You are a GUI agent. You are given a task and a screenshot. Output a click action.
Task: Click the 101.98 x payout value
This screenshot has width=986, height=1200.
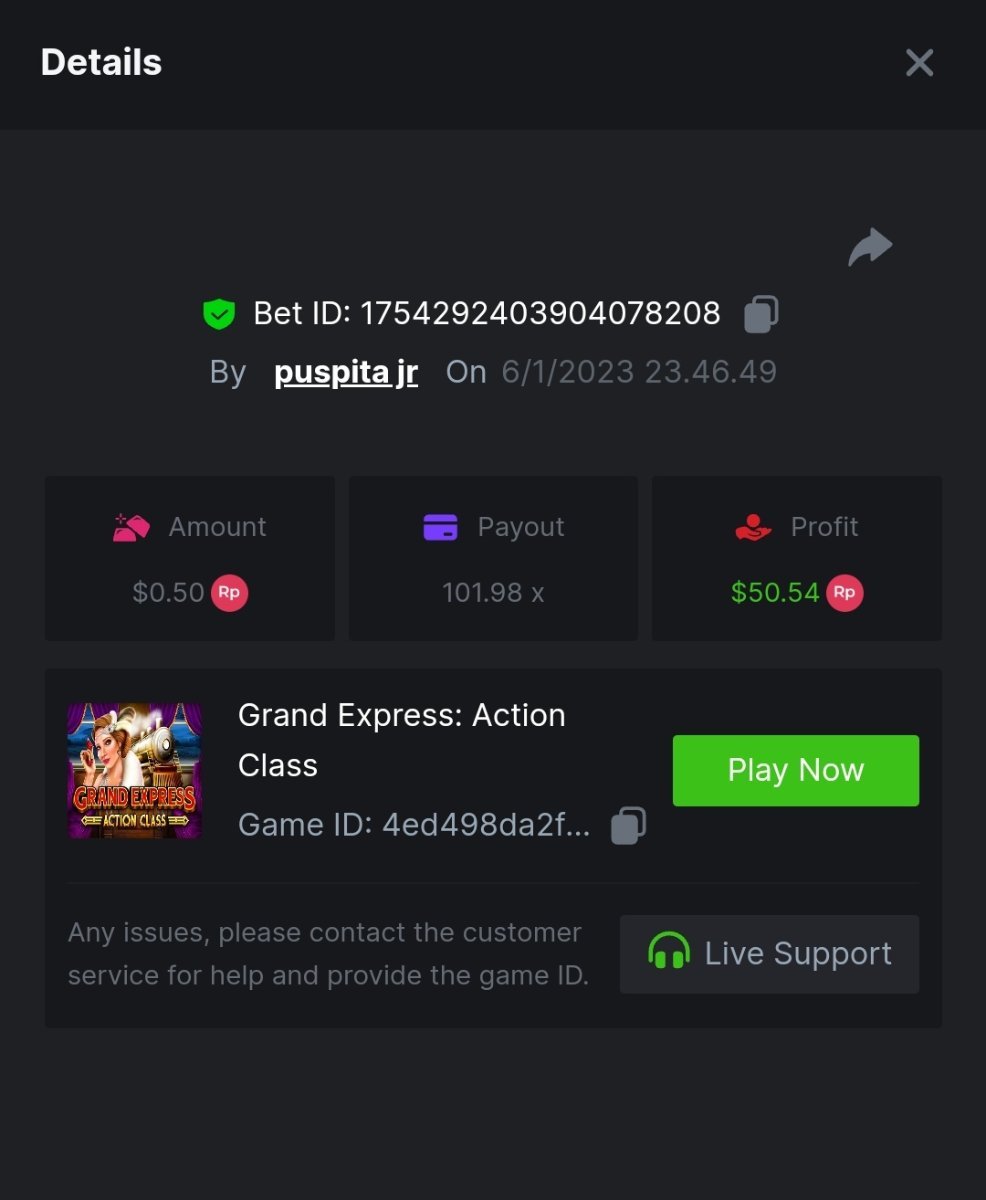(x=493, y=592)
